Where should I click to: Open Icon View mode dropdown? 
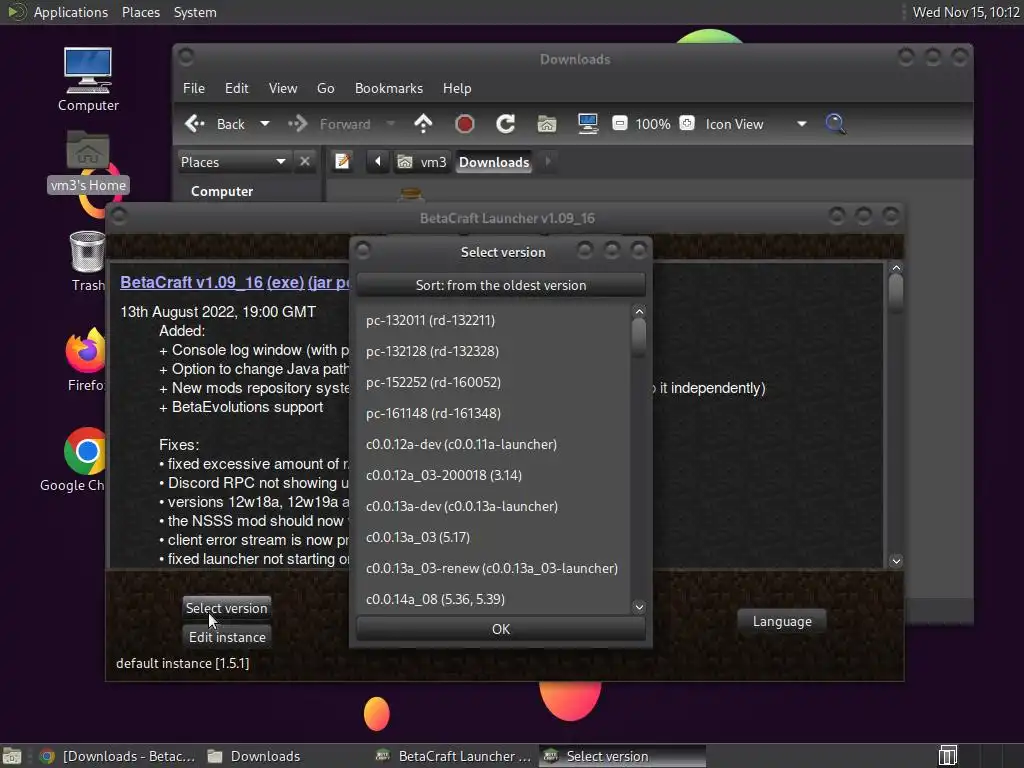756,124
